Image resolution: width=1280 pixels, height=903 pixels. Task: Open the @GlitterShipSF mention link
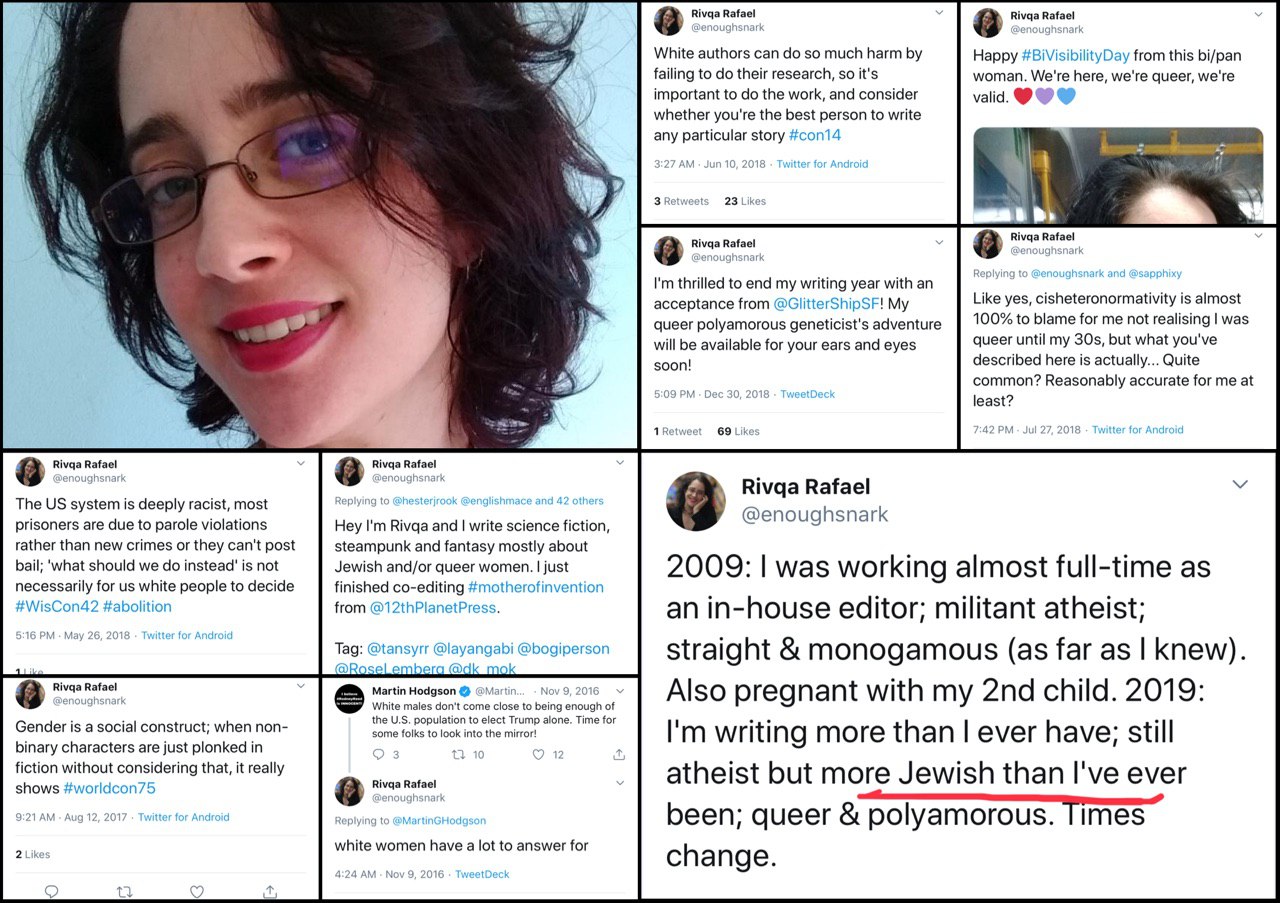pyautogui.click(x=826, y=304)
